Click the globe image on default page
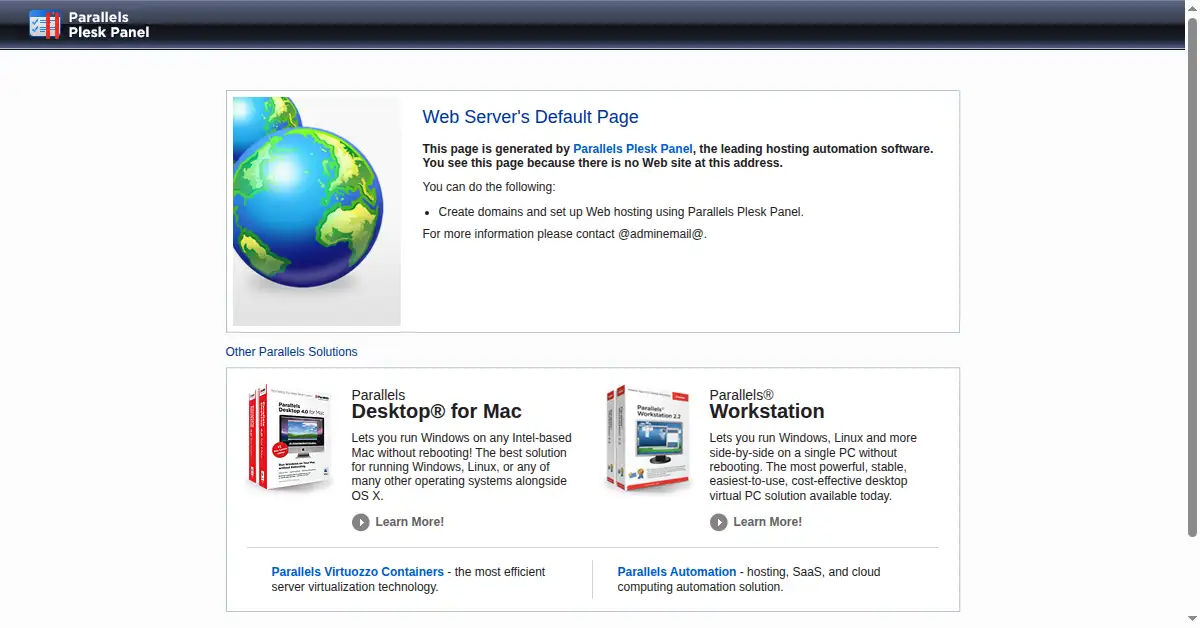Viewport: 1200px width, 628px height. click(316, 211)
